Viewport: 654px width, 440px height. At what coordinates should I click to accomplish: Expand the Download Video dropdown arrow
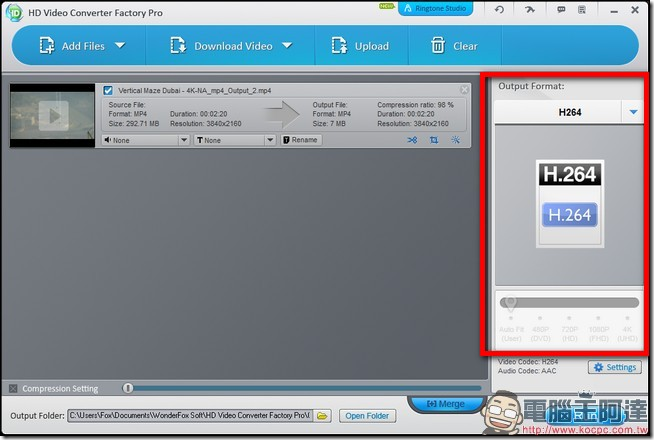286,46
